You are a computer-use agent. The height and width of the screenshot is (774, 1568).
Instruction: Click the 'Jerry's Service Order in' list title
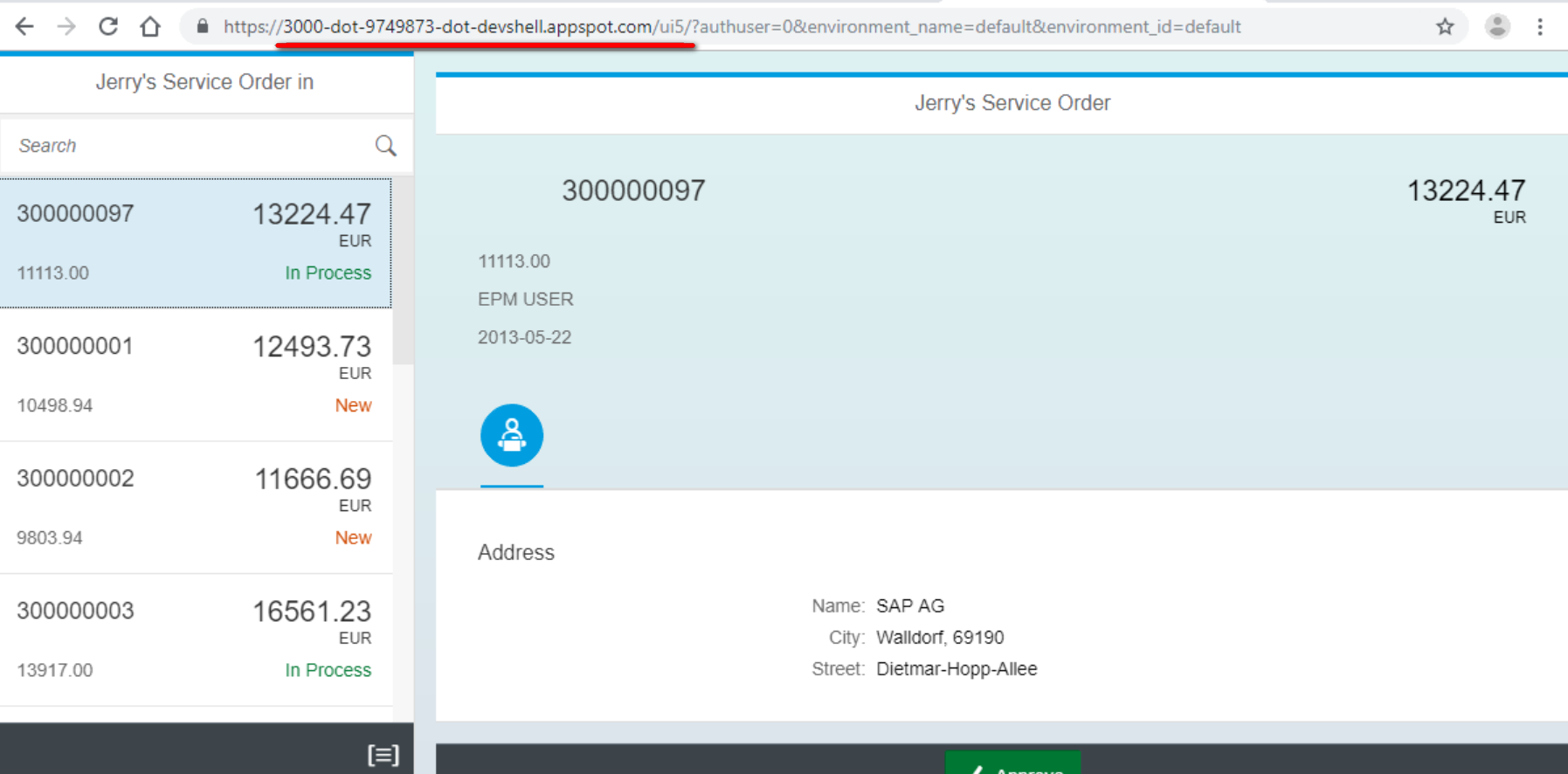[x=204, y=82]
